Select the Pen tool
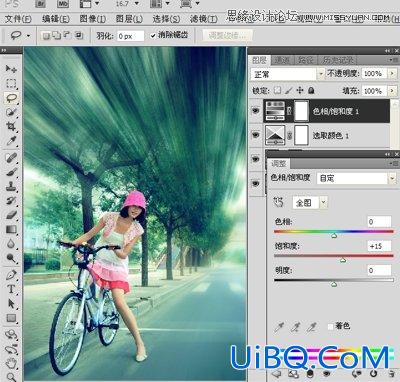Viewport: 400px width, 382px height. 11,275
